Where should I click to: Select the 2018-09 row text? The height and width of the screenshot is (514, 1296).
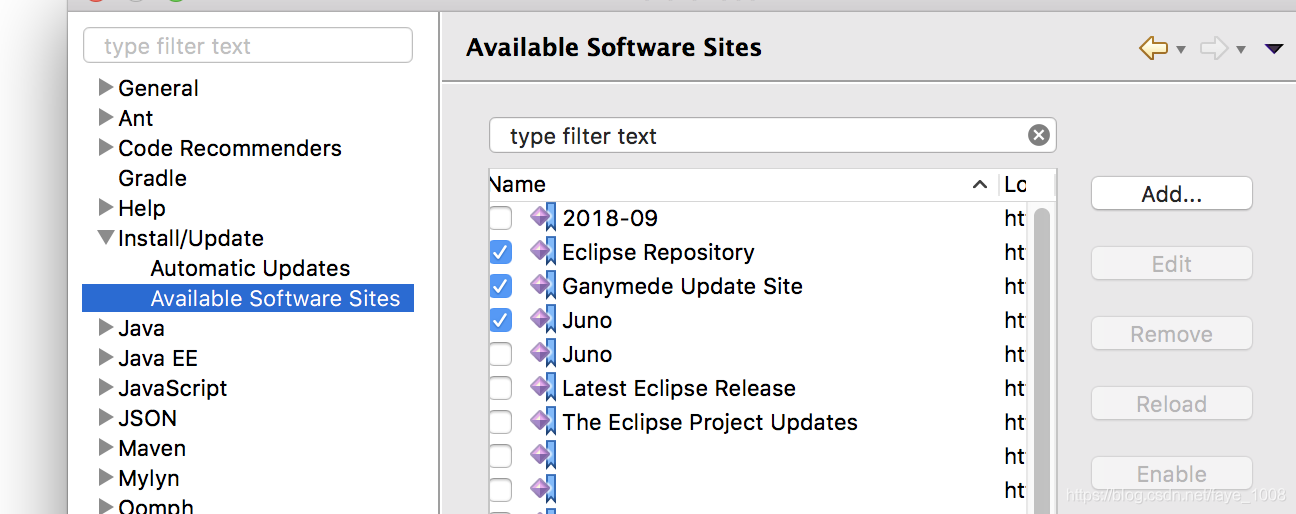point(610,218)
